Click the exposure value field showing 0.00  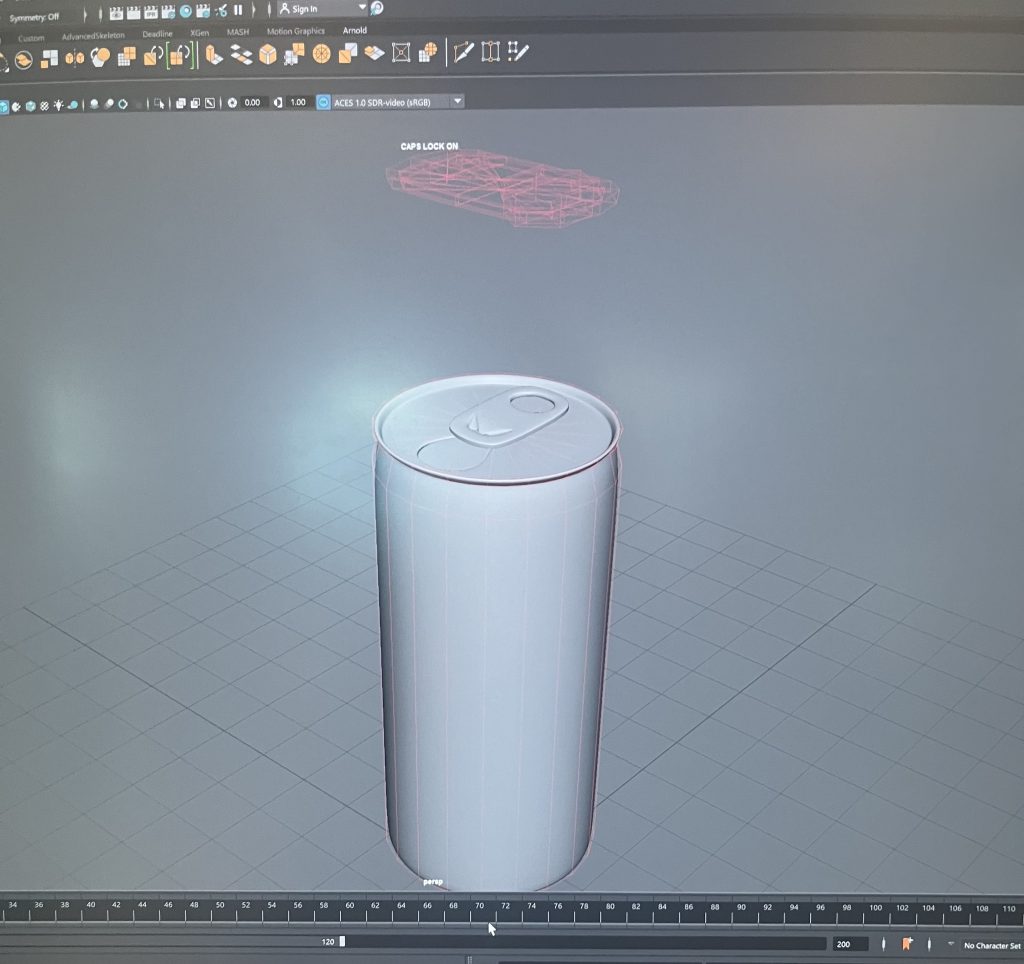[x=252, y=103]
